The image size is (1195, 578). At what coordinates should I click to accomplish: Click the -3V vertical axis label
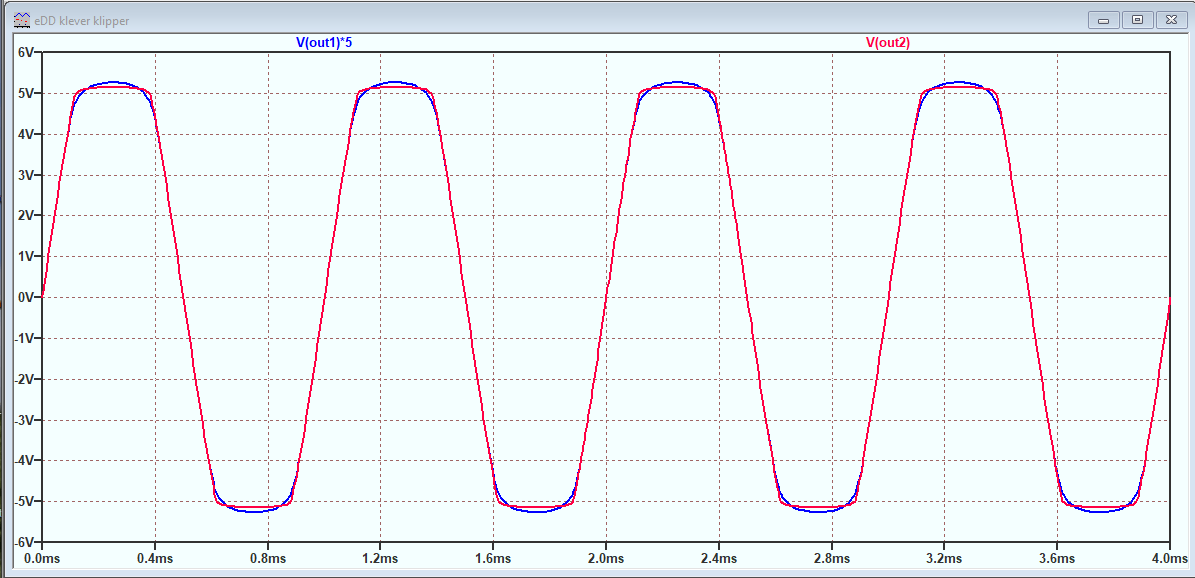[23, 420]
